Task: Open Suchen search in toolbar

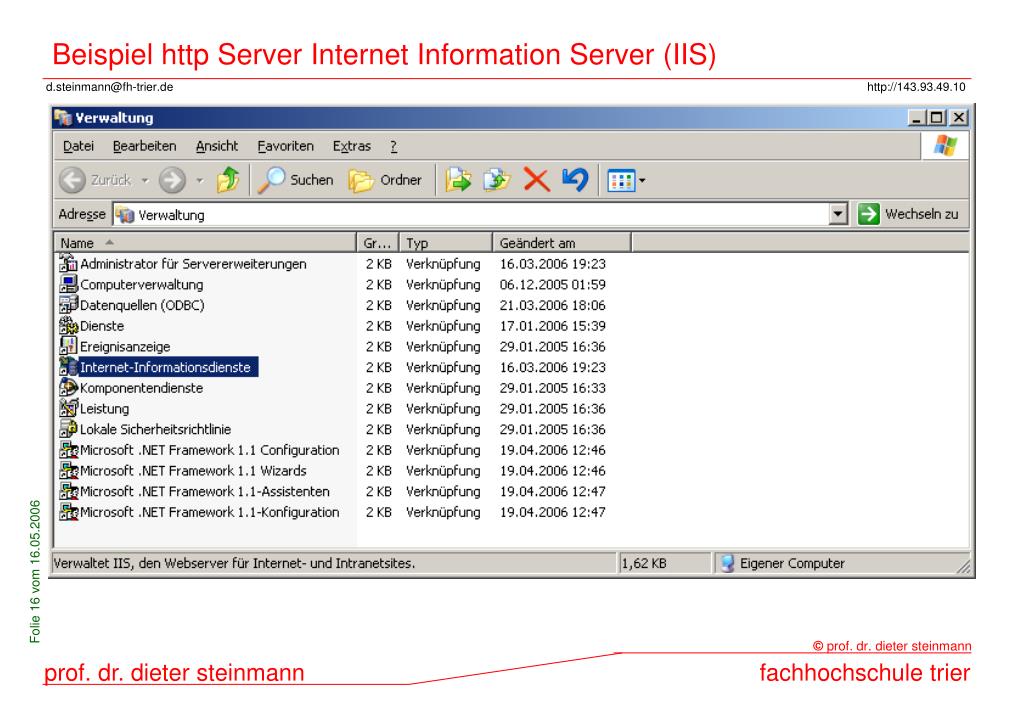Action: click(296, 179)
